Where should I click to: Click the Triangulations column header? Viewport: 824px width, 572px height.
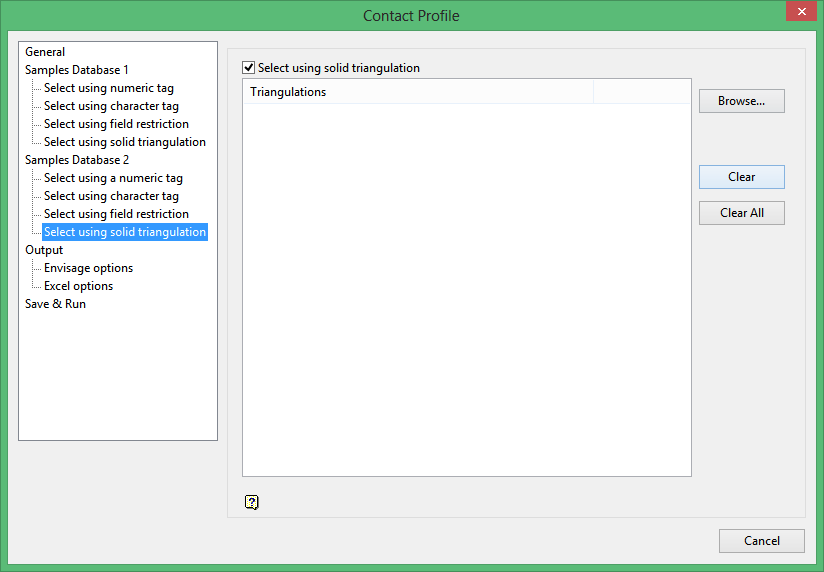[x=418, y=91]
